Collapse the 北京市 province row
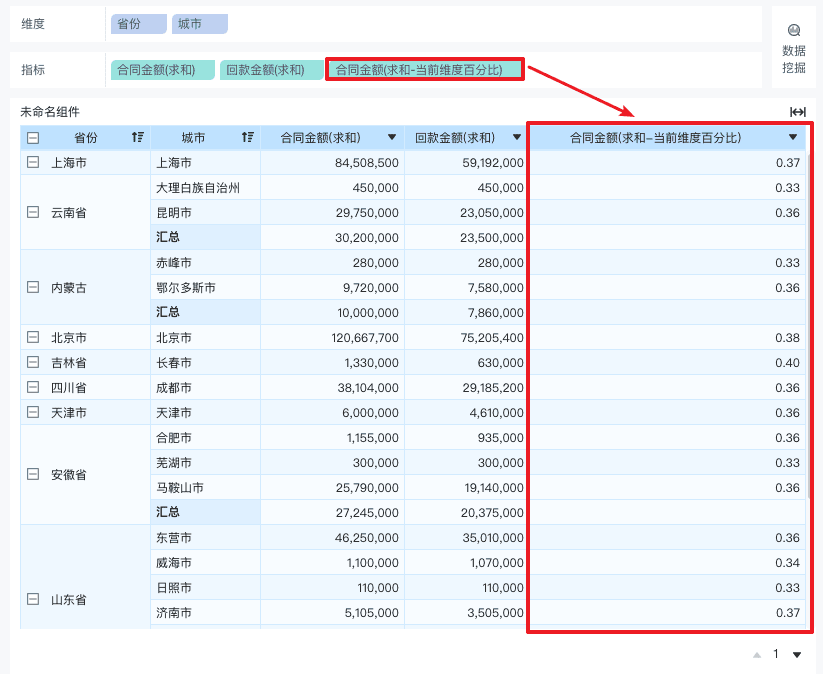This screenshot has height=674, width=823. coord(33,337)
